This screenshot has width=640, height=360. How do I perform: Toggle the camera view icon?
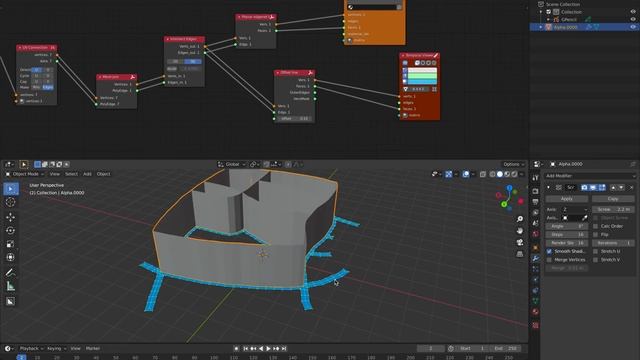click(x=520, y=242)
